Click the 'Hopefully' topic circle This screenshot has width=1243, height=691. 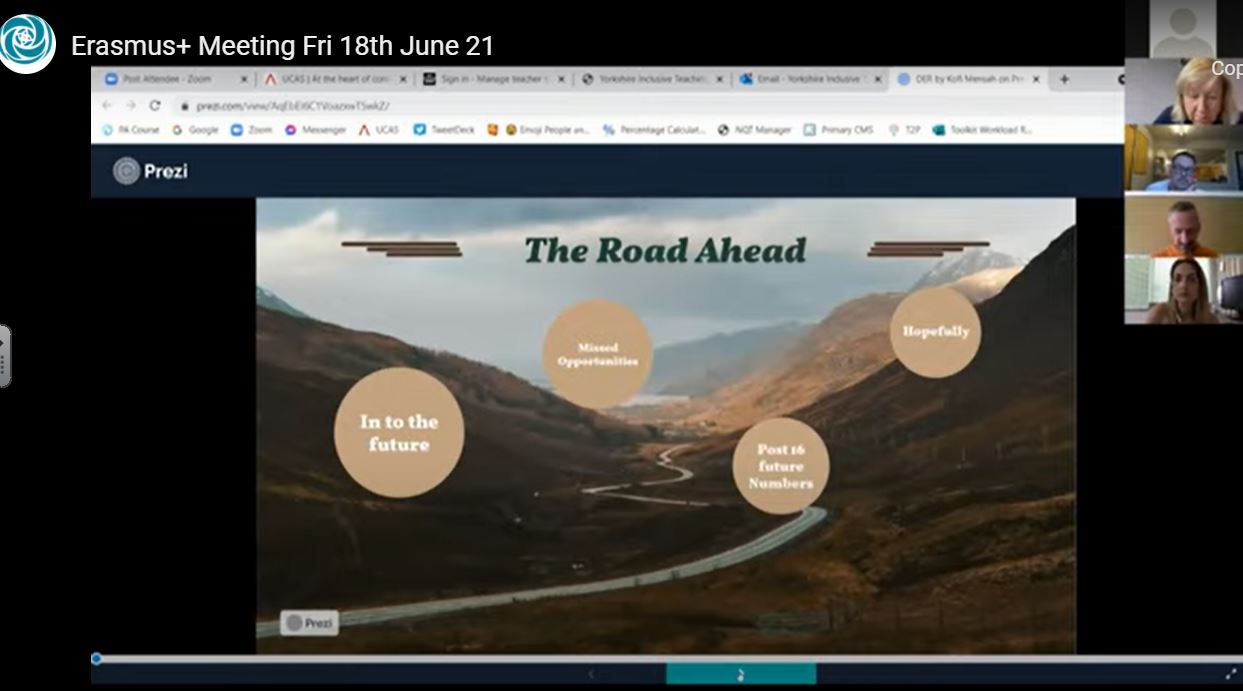pos(935,332)
